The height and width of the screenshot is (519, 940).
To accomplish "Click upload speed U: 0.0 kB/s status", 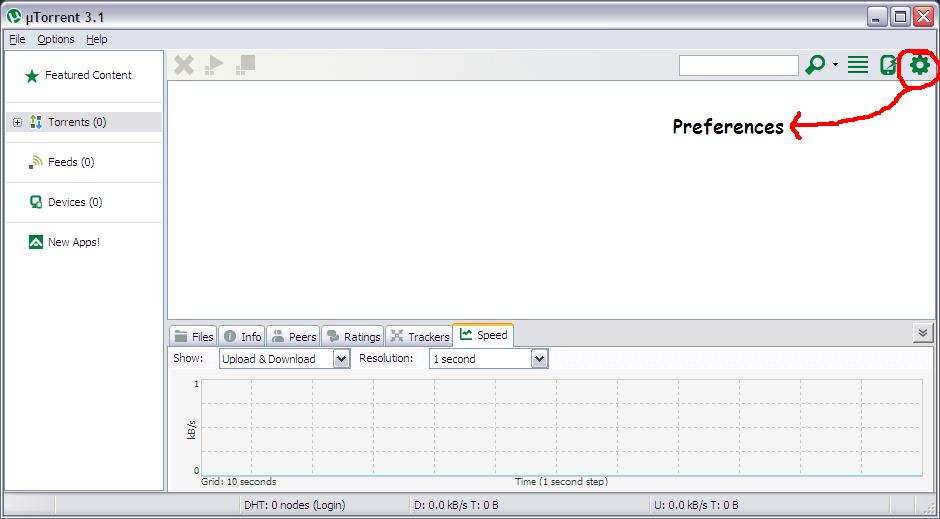I will coord(696,505).
